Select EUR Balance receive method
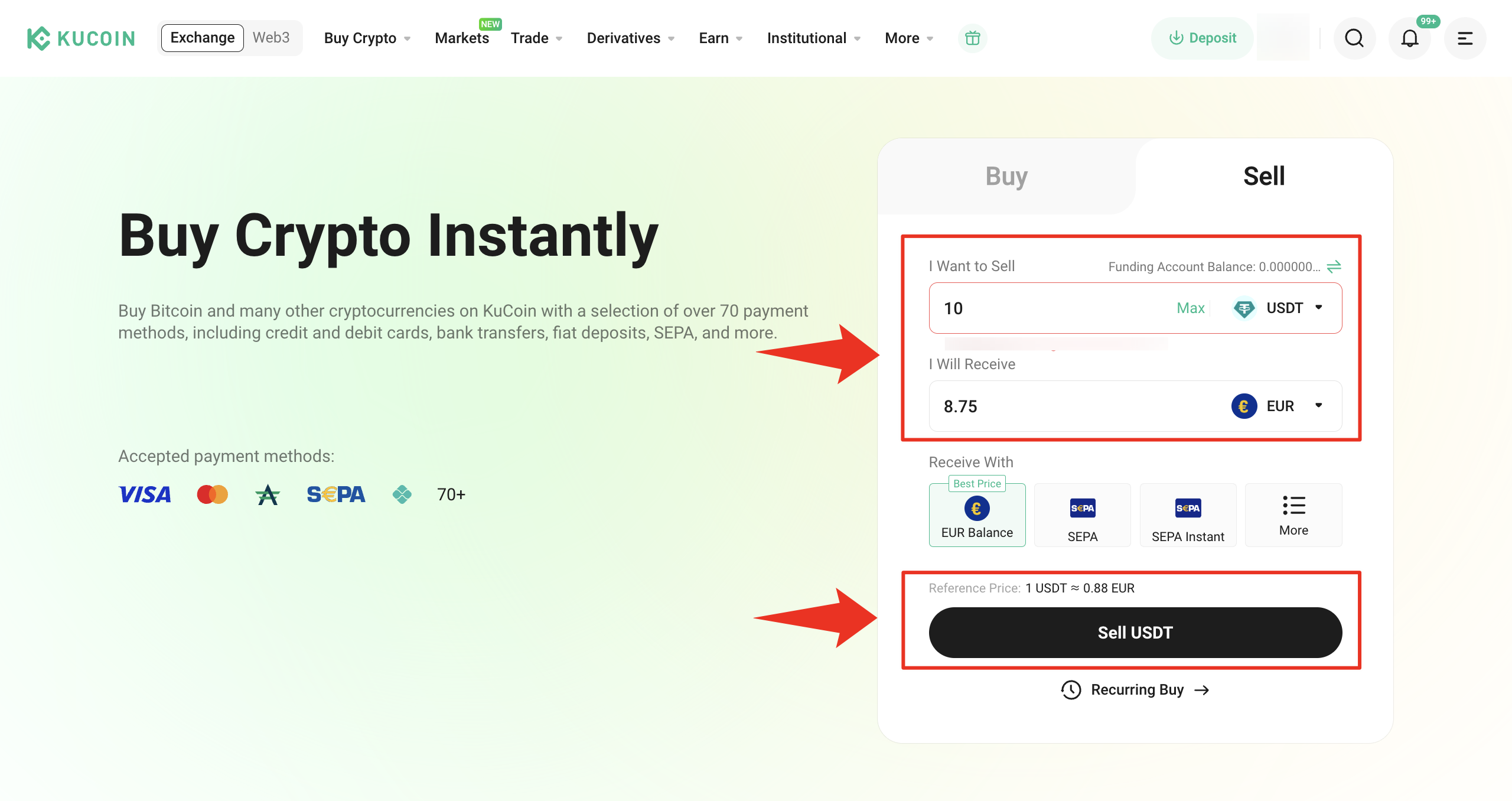 point(977,516)
